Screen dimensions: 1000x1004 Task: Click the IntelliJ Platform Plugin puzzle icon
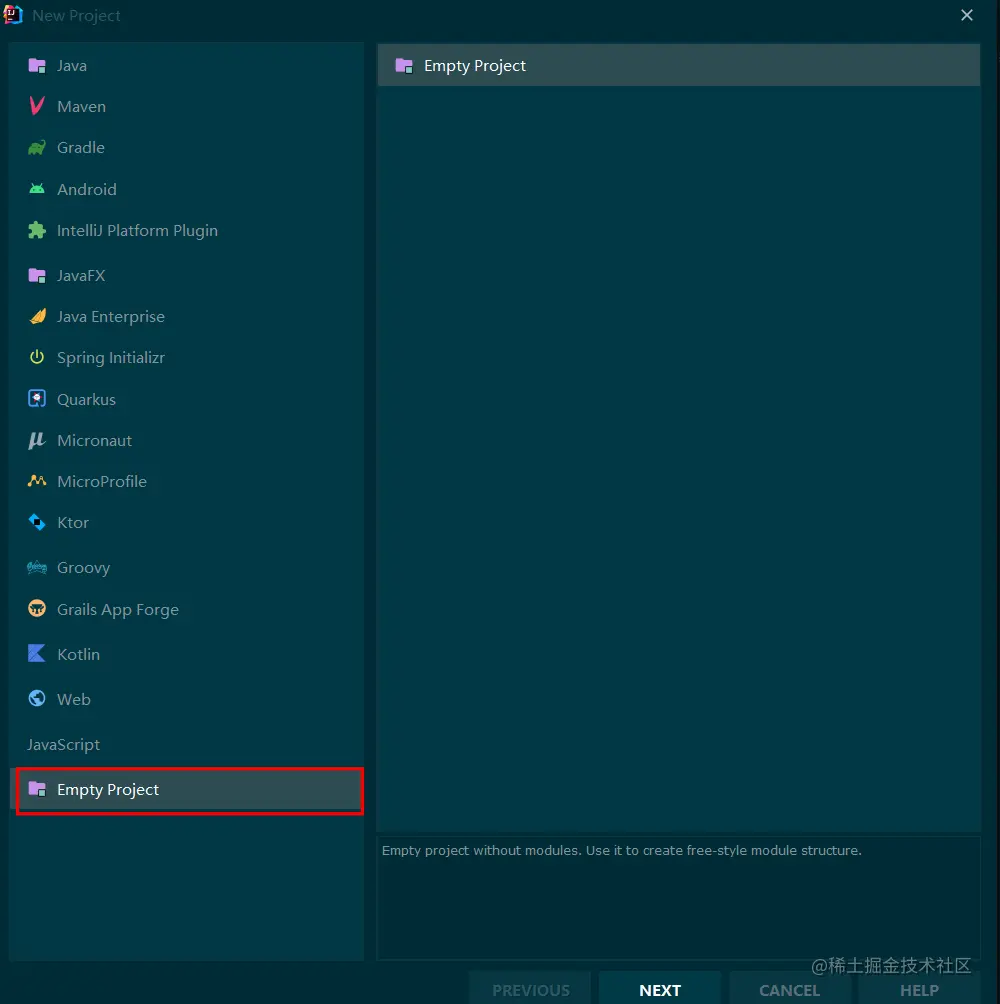(37, 231)
